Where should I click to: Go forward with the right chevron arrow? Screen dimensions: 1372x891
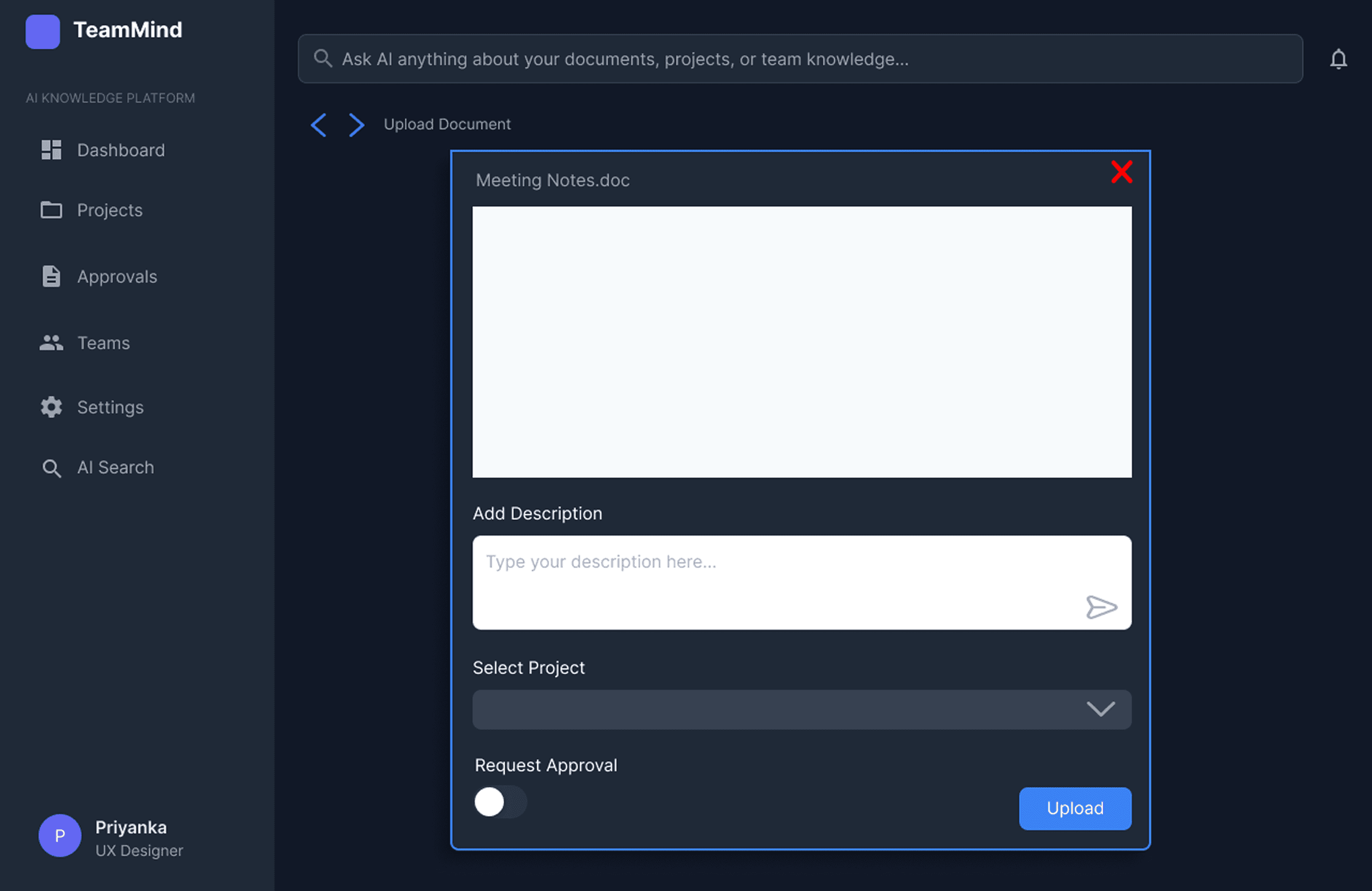coord(356,124)
